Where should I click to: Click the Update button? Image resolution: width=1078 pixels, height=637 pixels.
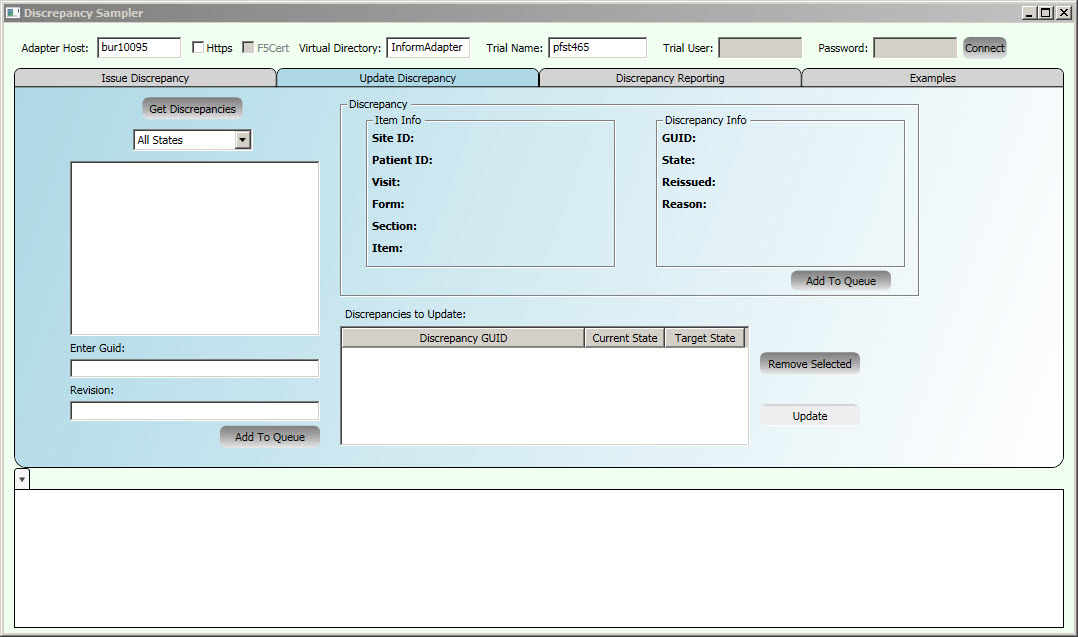(x=810, y=416)
